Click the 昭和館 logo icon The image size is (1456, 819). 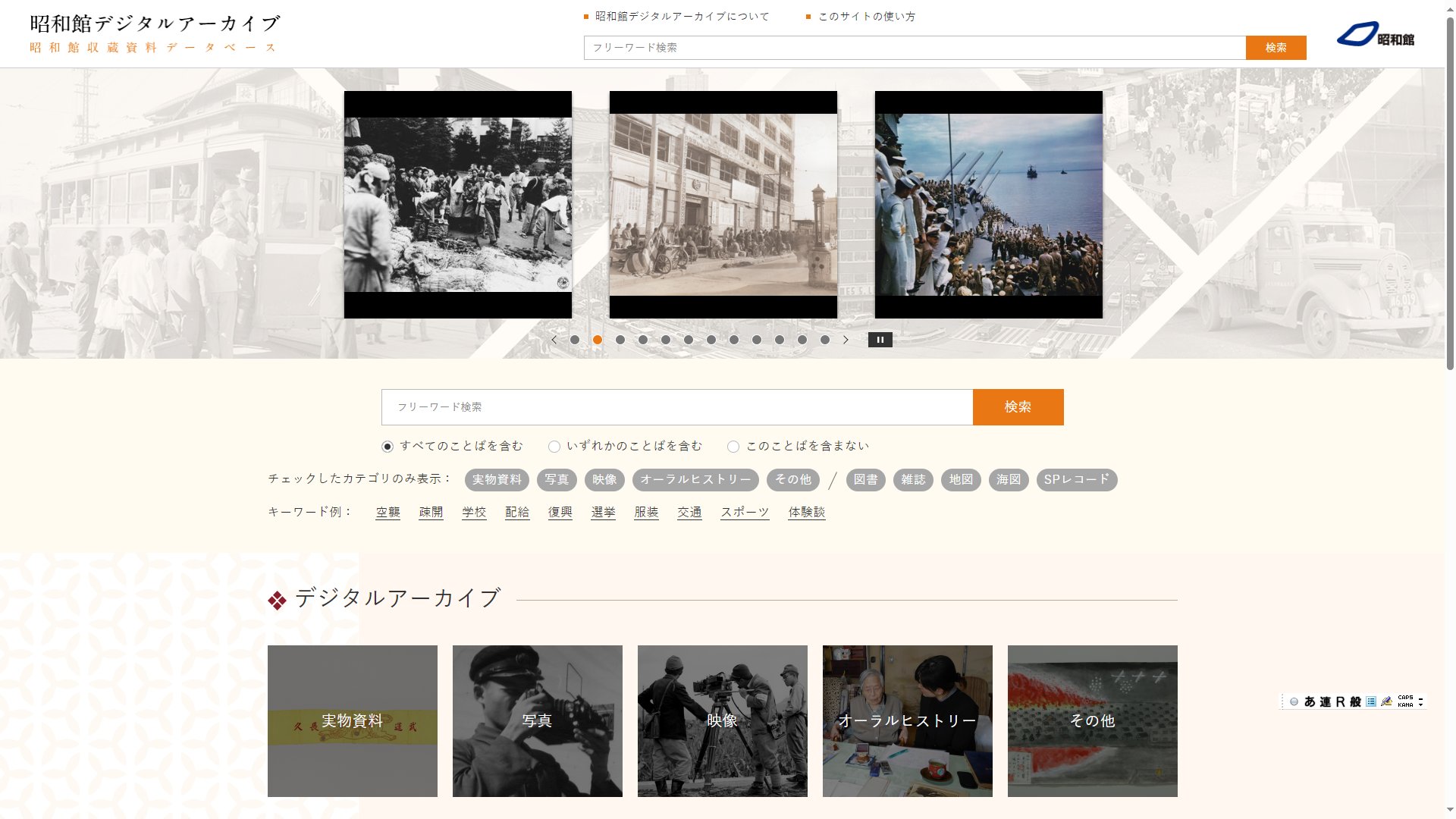[1375, 34]
